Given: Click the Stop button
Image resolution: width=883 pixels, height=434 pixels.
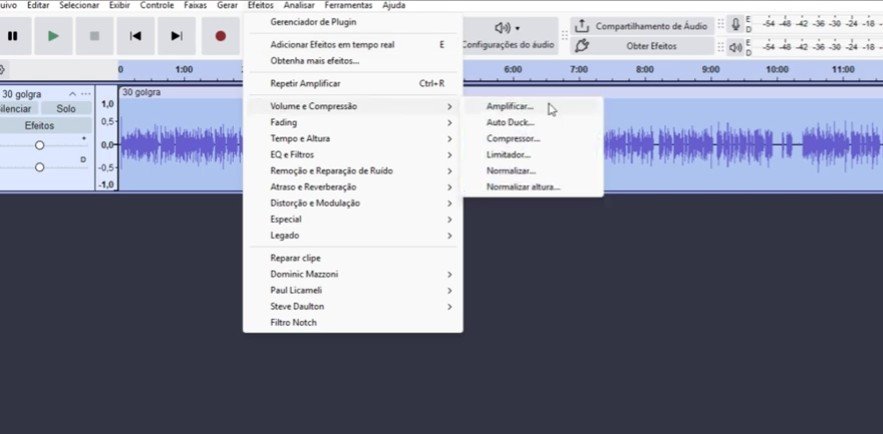Looking at the screenshot, I should coord(95,36).
